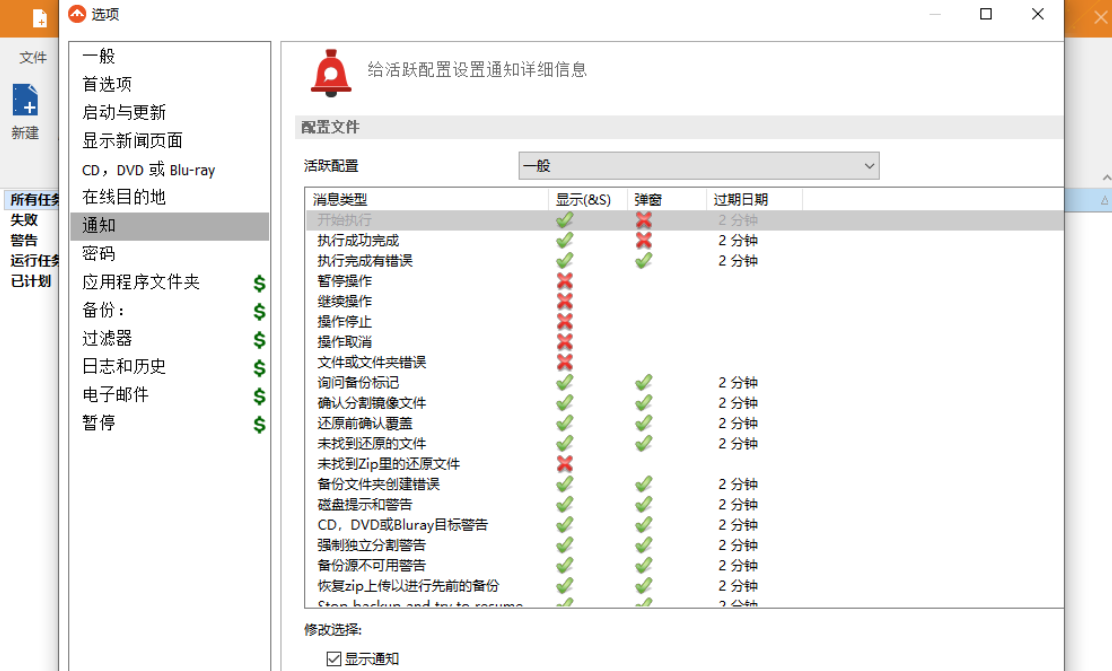Enable 显示 for the 暂停操作 row
The height and width of the screenshot is (671, 1112).
pyautogui.click(x=565, y=281)
